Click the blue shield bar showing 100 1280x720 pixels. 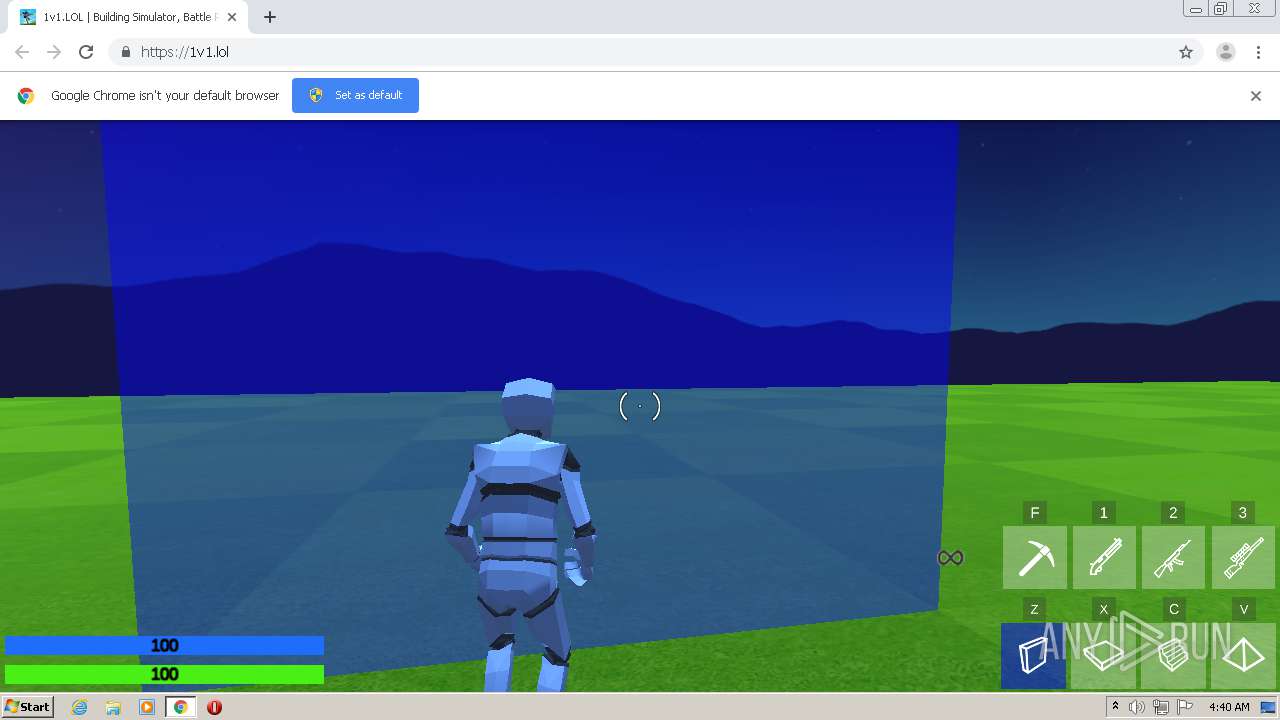(x=164, y=646)
